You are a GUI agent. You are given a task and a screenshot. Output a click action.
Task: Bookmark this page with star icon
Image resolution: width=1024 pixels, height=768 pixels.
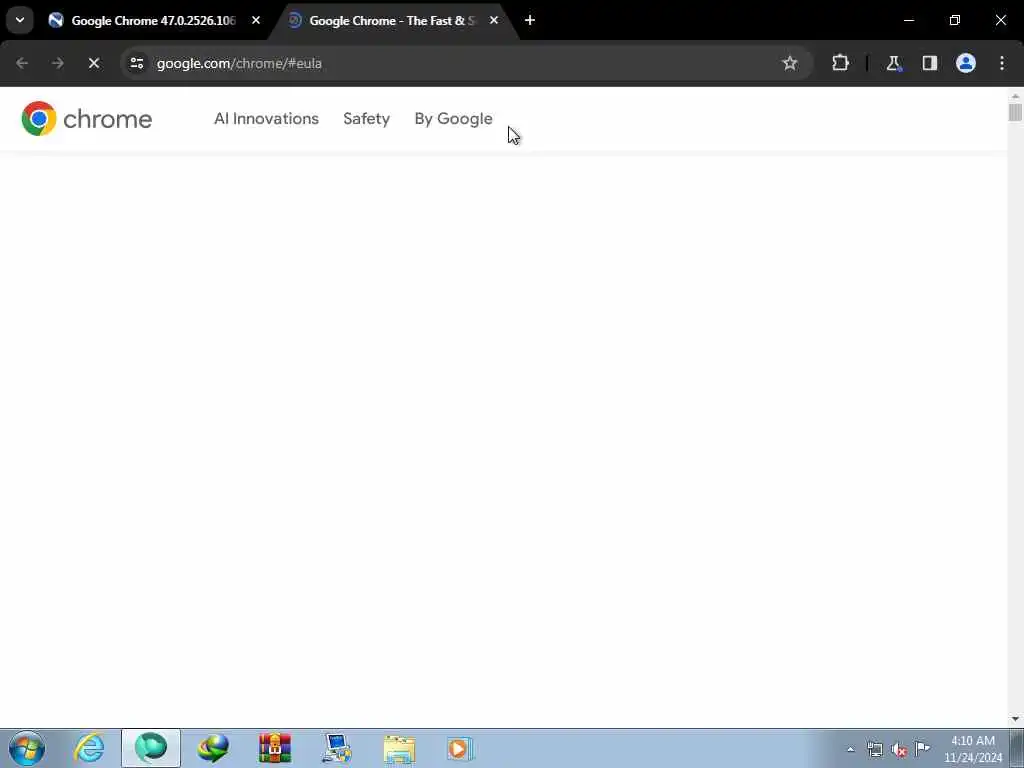click(x=790, y=63)
